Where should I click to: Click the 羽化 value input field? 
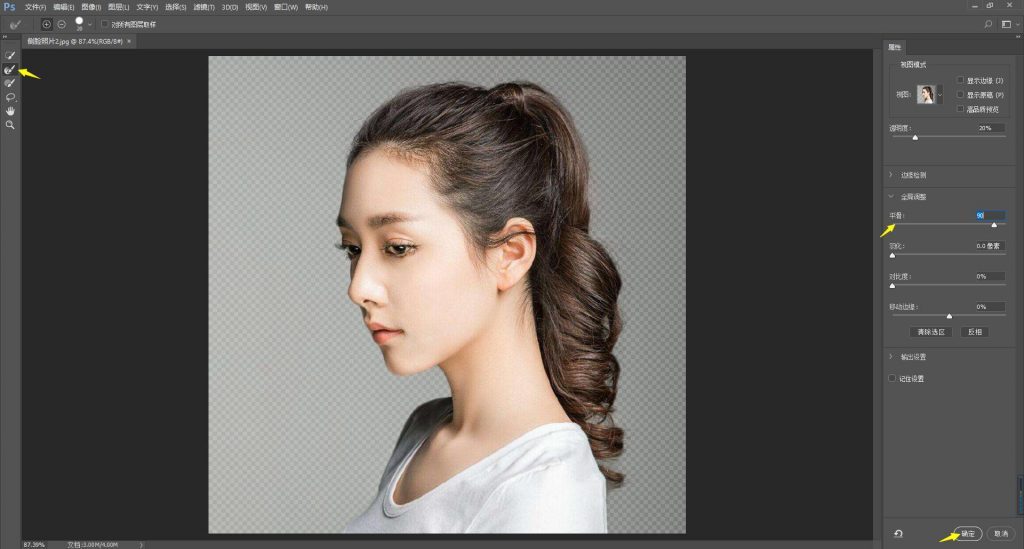[x=988, y=245]
